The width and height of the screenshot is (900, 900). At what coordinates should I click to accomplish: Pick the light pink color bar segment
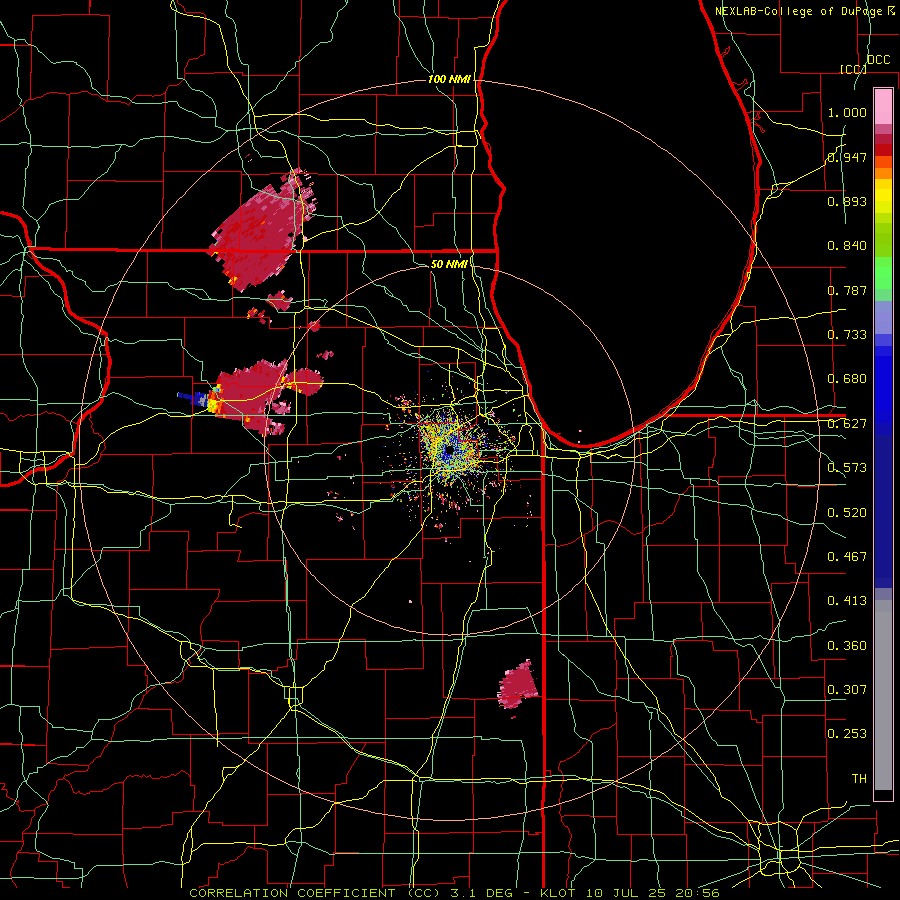(883, 106)
